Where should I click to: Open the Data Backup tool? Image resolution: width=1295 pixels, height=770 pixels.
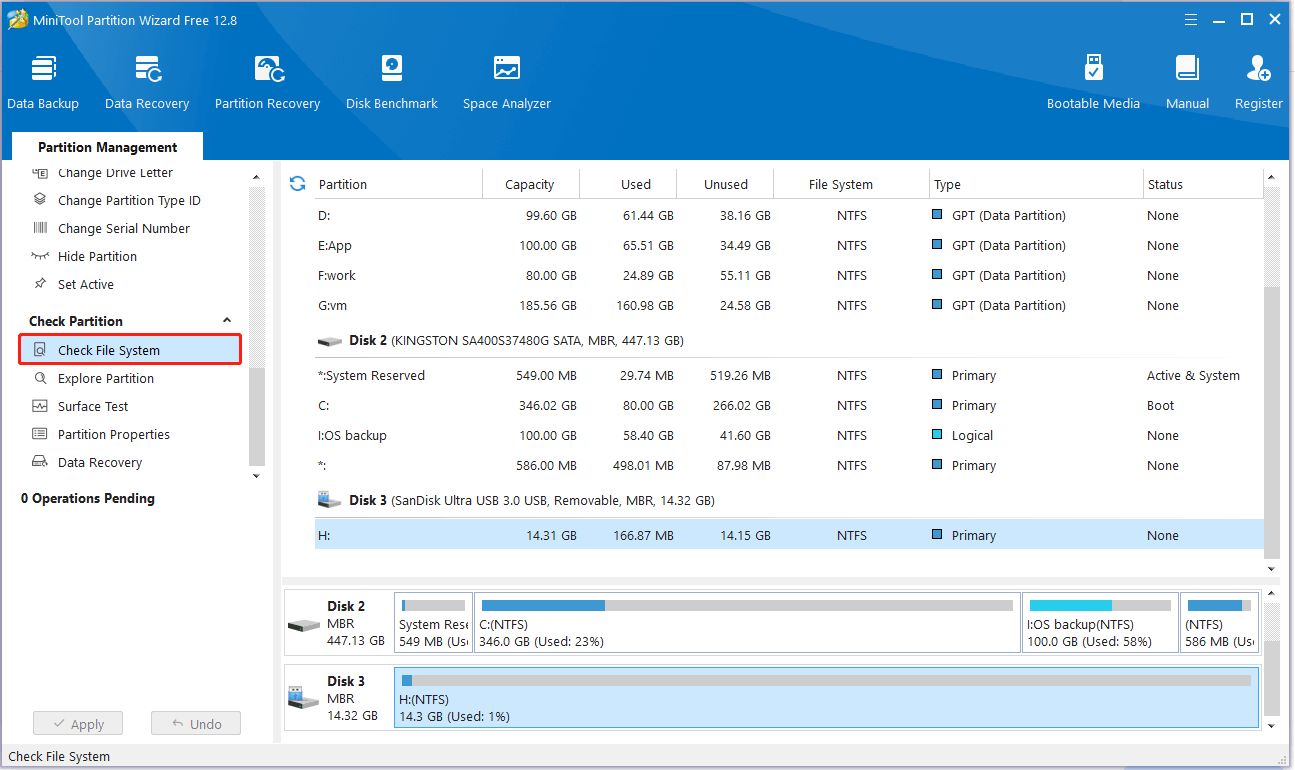[43, 82]
